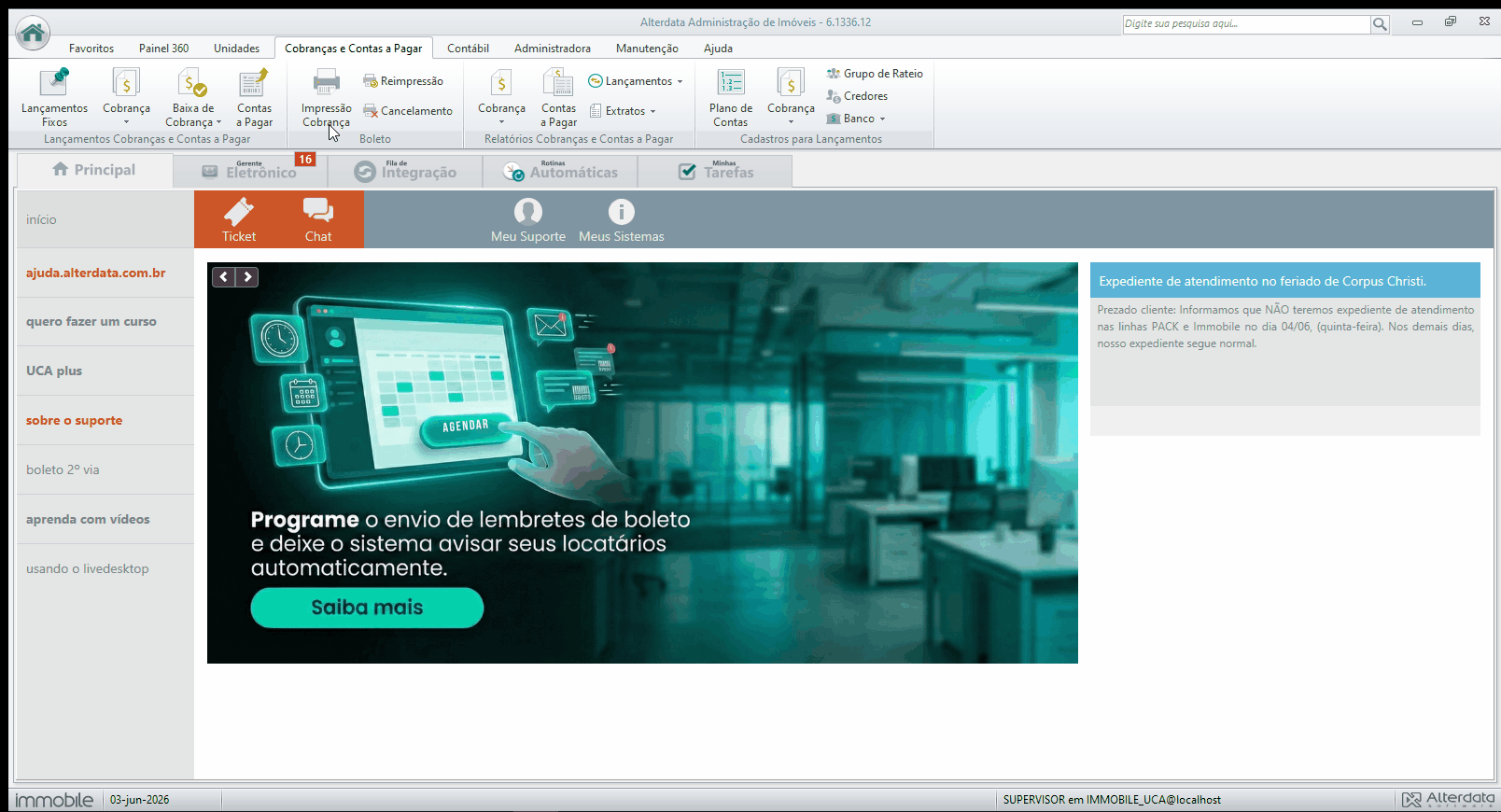Click the Saiba mais banner button
The width and height of the screenshot is (1501, 812).
(x=367, y=608)
